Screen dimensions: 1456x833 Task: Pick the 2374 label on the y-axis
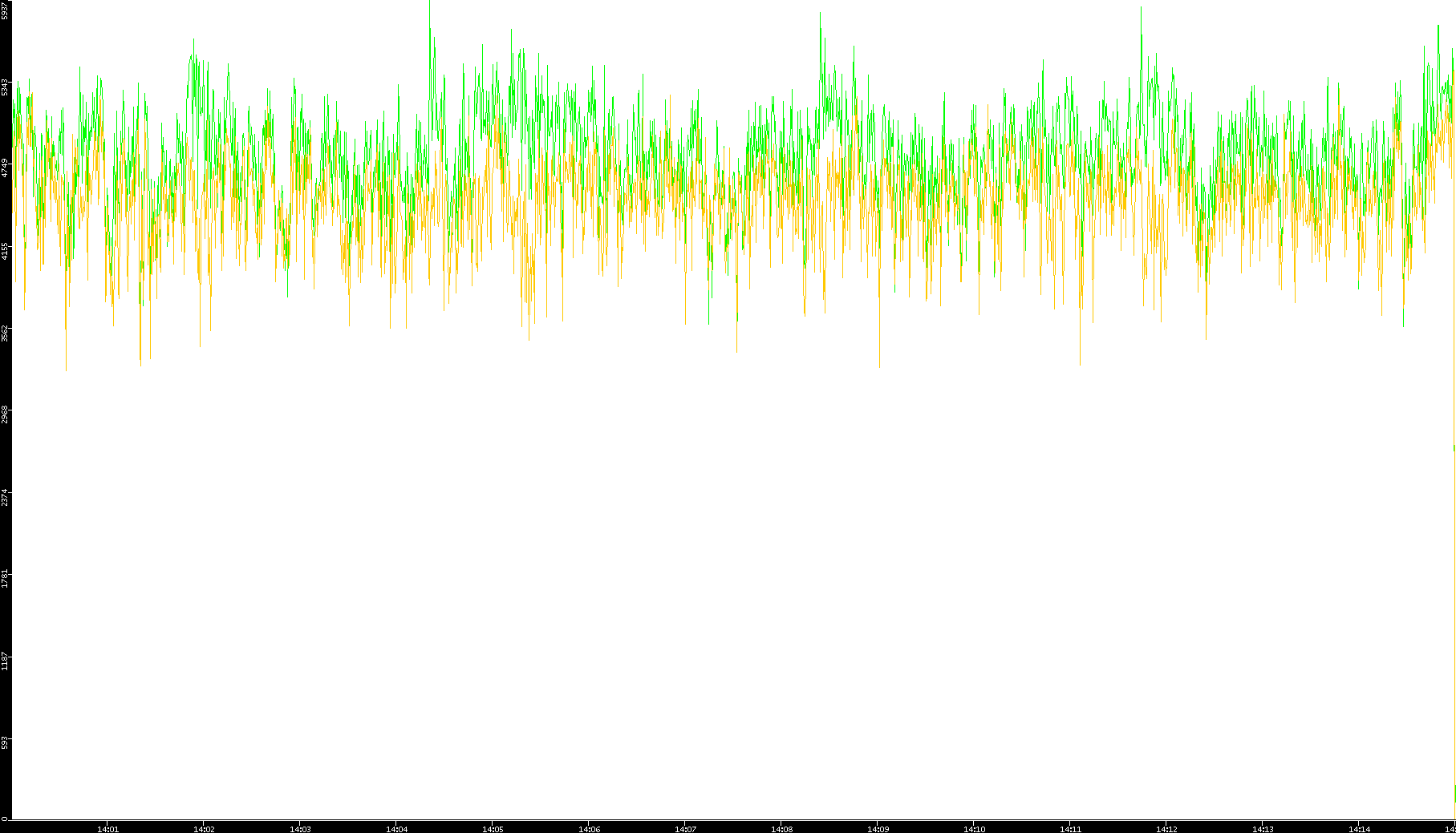coord(5,497)
